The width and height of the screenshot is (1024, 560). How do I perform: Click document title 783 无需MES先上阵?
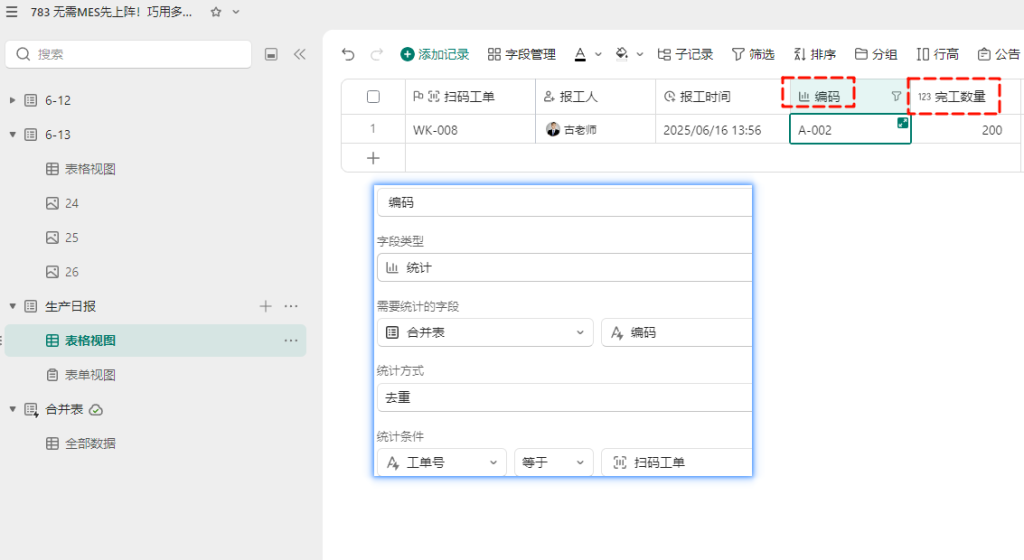point(111,12)
